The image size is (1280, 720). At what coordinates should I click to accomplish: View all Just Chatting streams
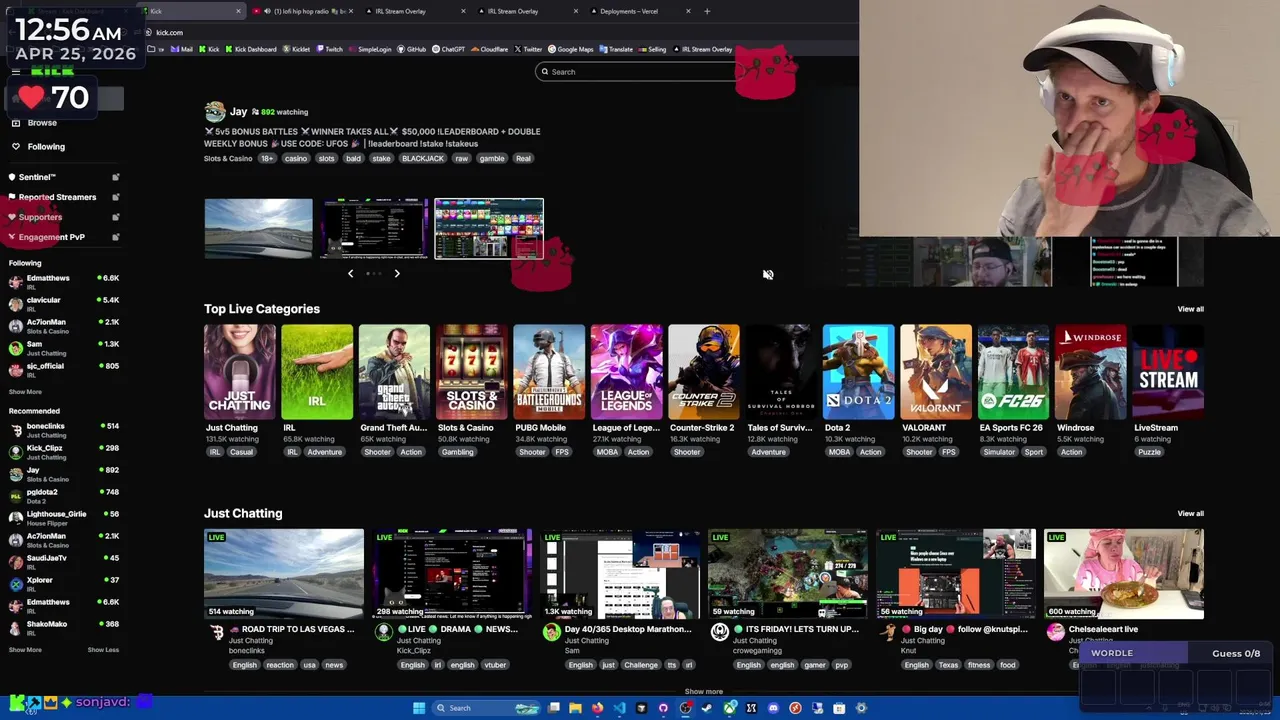(1190, 513)
